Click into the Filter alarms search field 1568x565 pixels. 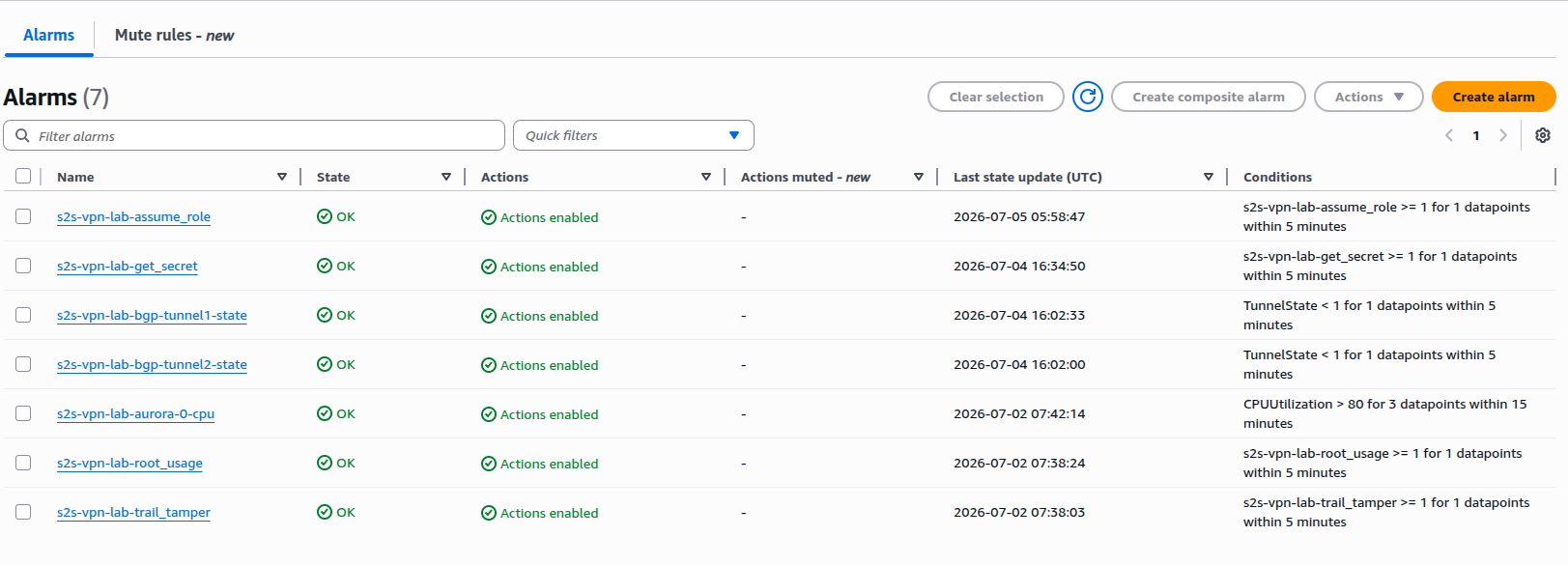pos(254,135)
